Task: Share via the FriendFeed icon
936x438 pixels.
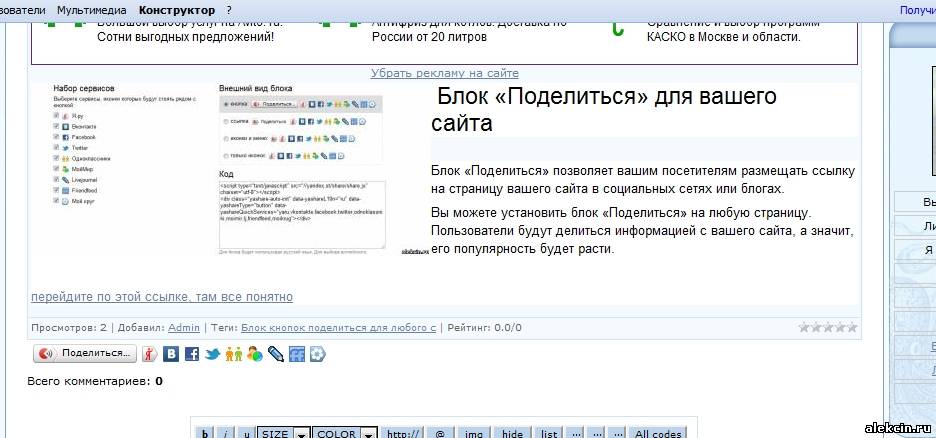Action: click(297, 354)
